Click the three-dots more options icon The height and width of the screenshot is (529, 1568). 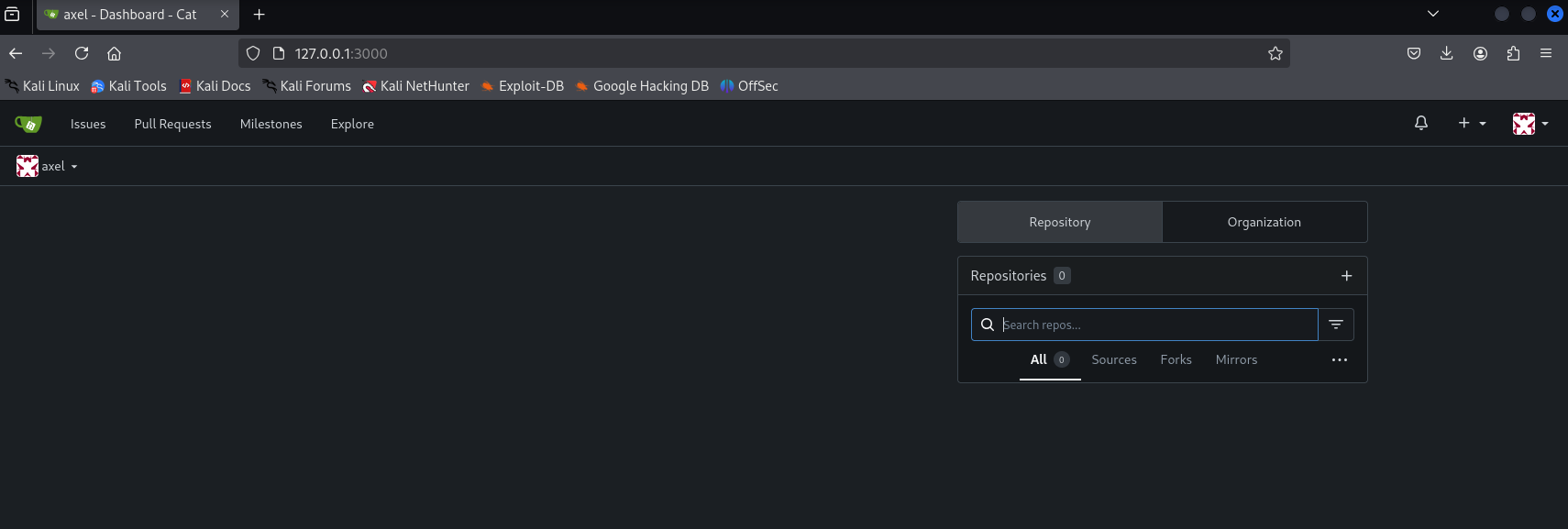1339,360
